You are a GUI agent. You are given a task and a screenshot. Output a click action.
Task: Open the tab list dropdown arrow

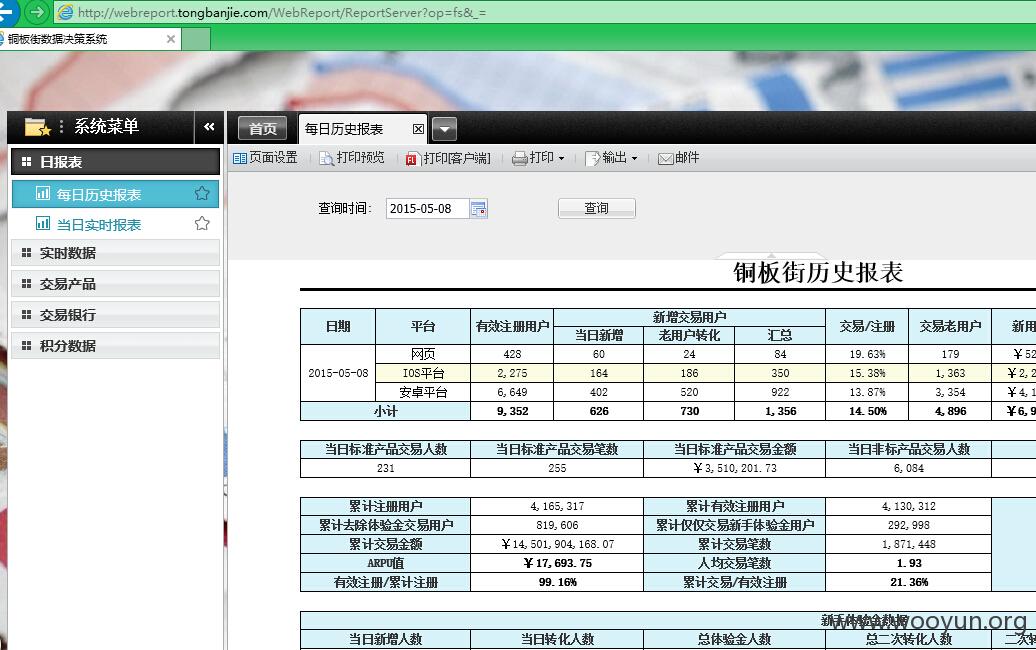coord(445,129)
